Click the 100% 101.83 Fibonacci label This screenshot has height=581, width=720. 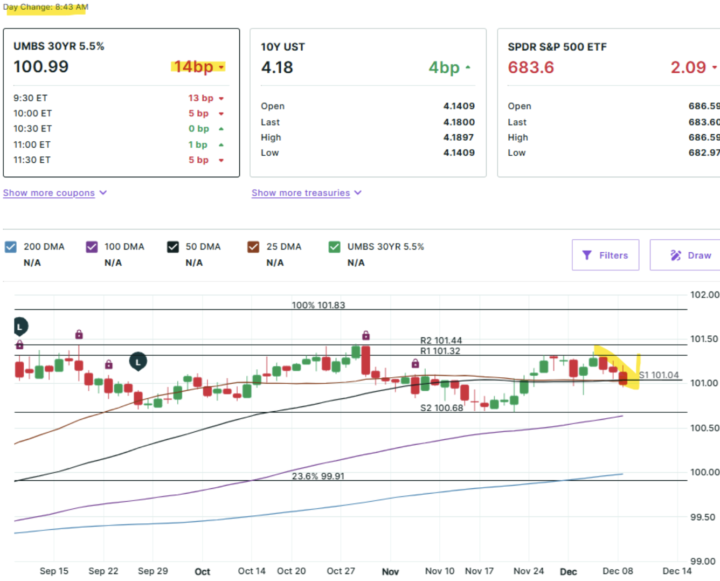[x=318, y=305]
